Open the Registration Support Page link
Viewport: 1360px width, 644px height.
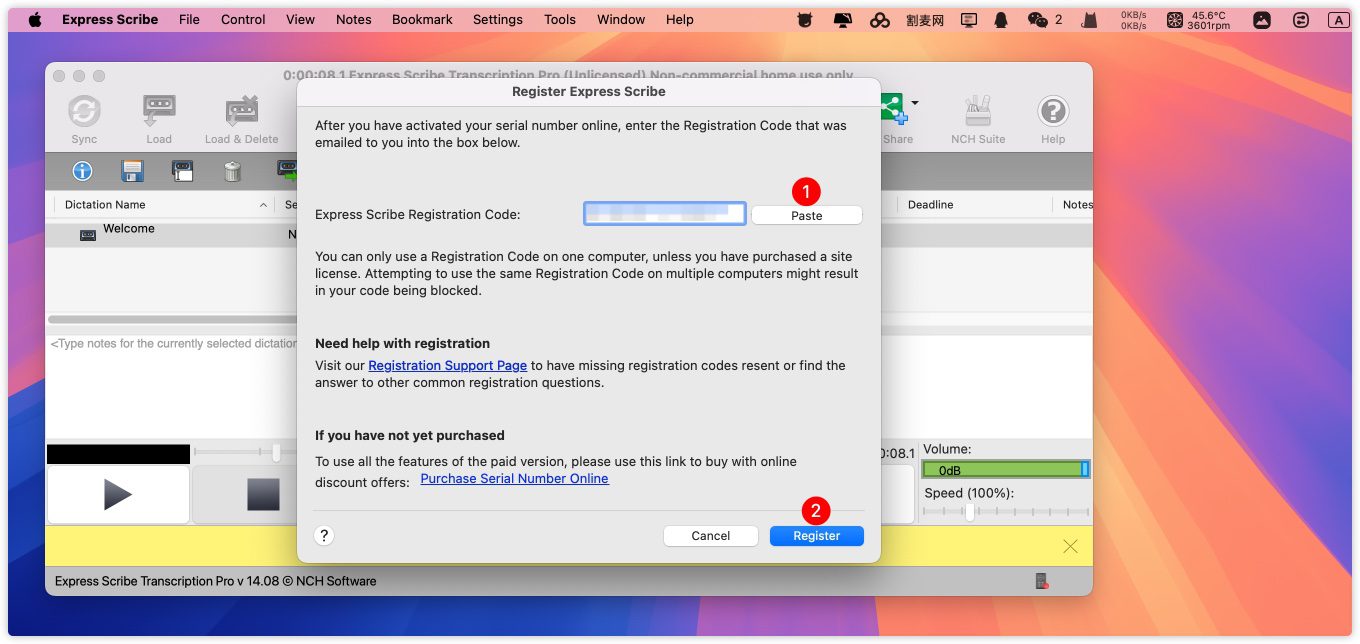click(x=447, y=366)
